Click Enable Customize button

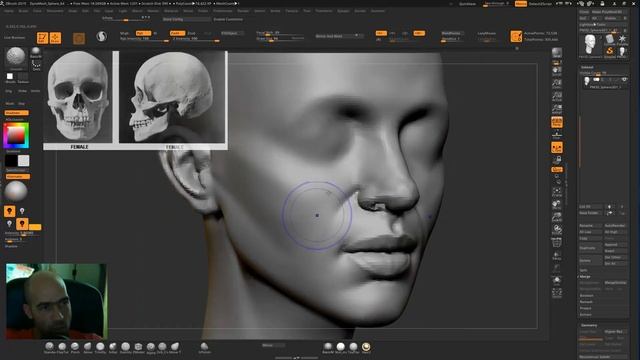pos(228,19)
